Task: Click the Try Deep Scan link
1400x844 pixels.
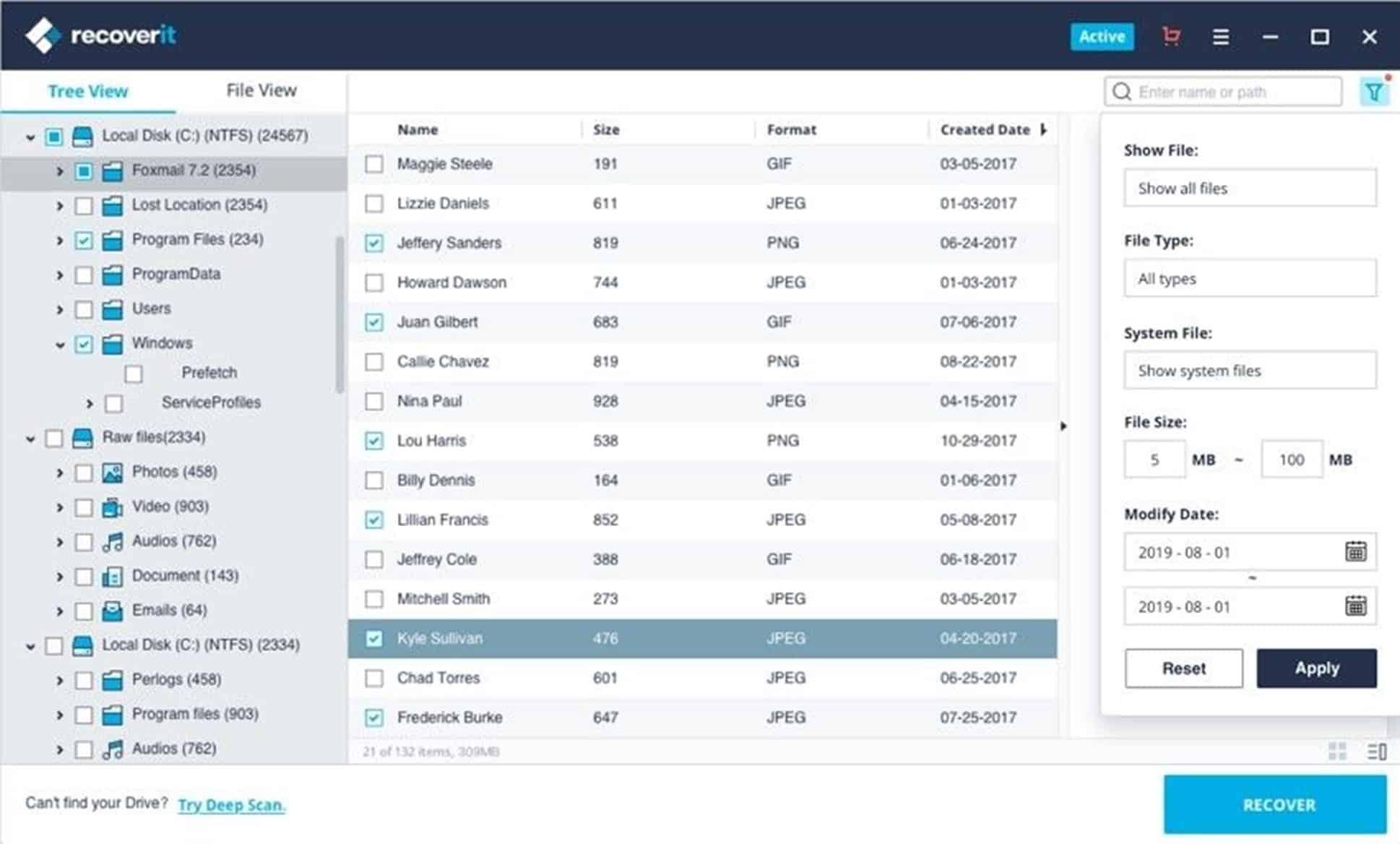Action: (x=231, y=805)
